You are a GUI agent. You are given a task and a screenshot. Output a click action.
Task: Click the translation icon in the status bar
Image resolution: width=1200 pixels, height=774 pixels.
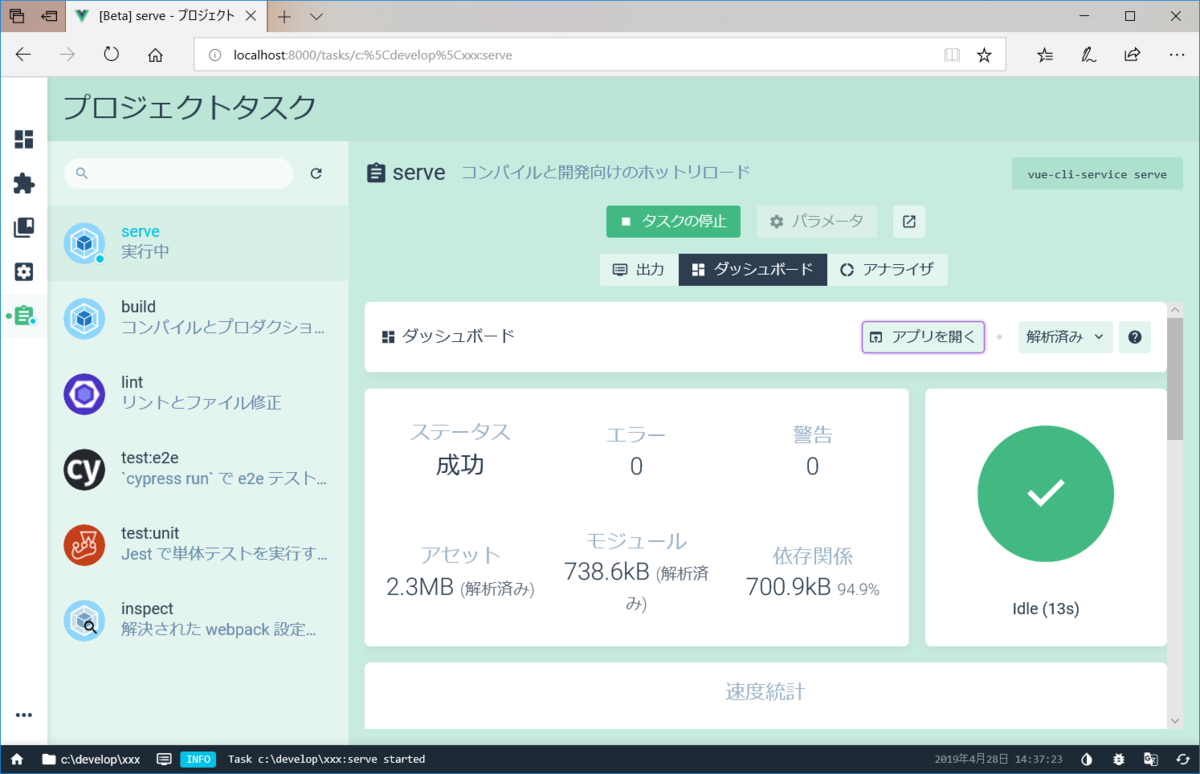click(1152, 759)
